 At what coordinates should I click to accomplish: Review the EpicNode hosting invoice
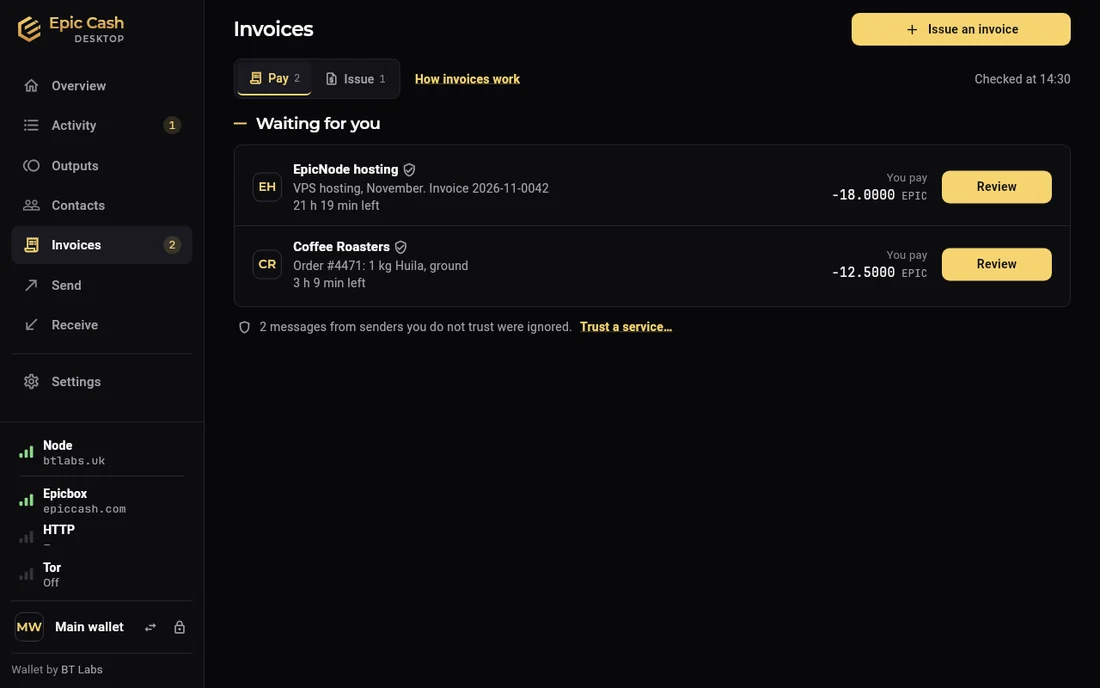[996, 187]
